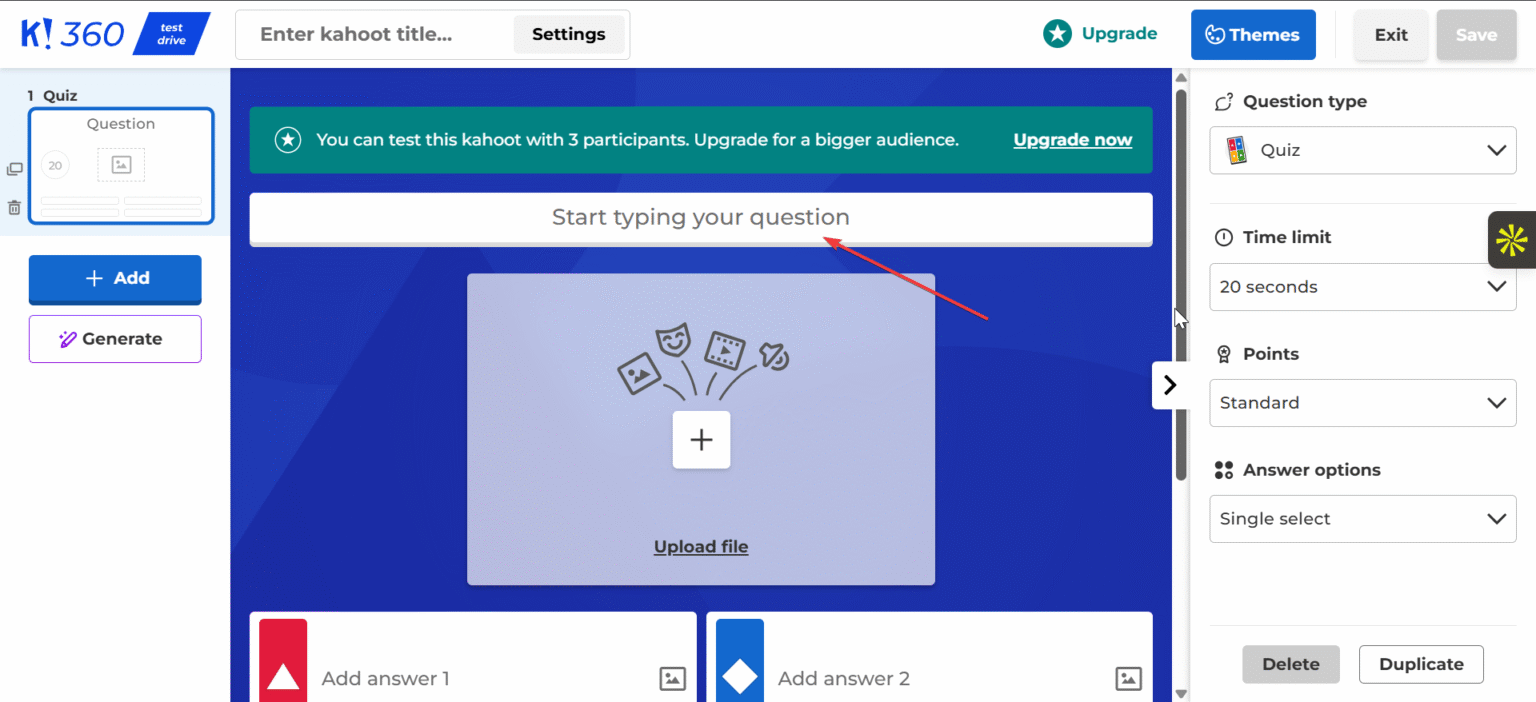Viewport: 1536px width, 702px height.
Task: Add an image to answer 2
Action: pyautogui.click(x=1129, y=678)
